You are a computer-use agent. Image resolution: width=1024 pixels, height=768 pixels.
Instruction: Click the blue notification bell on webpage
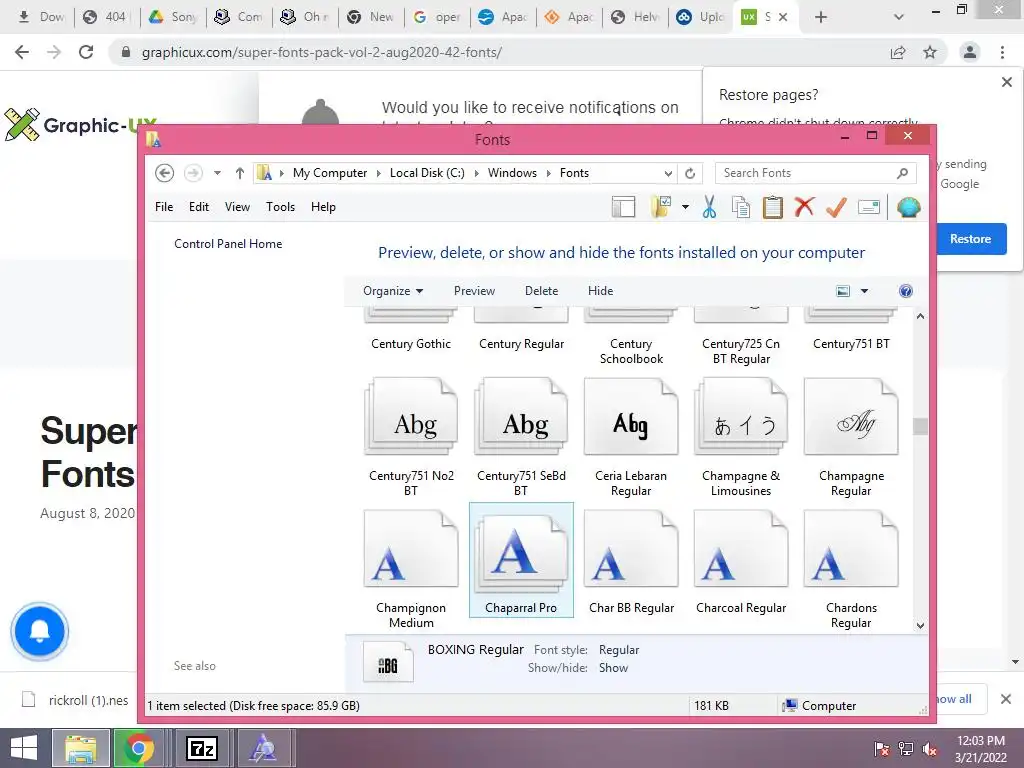40,631
